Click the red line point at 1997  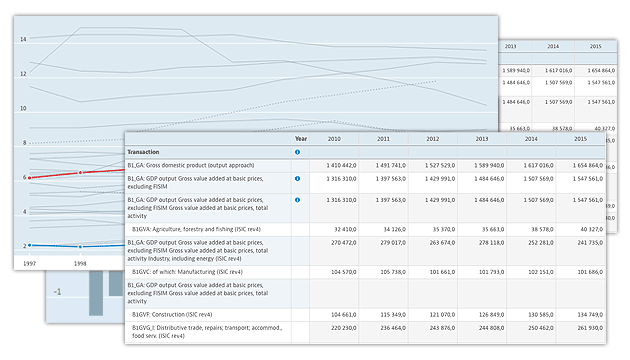[x=30, y=178]
